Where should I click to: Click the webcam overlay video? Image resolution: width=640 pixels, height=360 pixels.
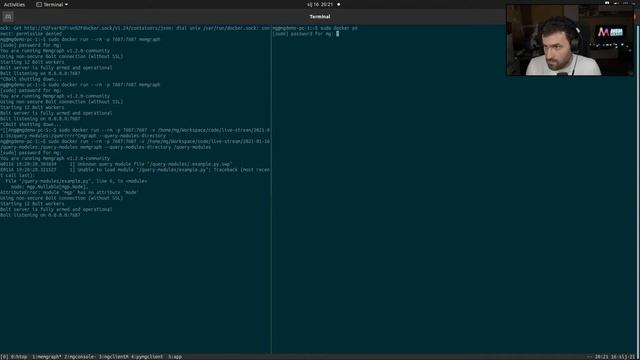pos(570,40)
